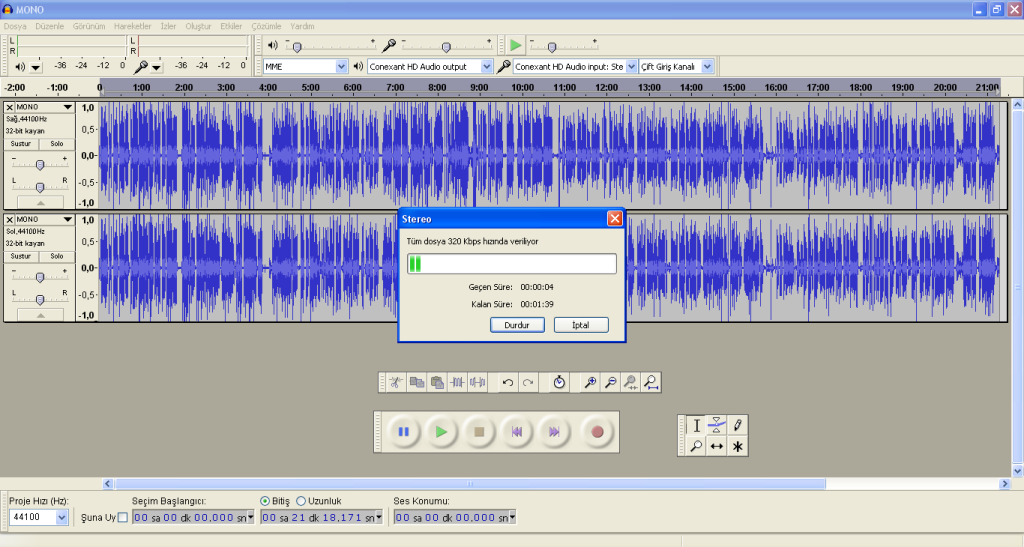The width and height of the screenshot is (1024, 547).
Task: Select the Multi-tool asterisk mode
Action: coord(737,446)
